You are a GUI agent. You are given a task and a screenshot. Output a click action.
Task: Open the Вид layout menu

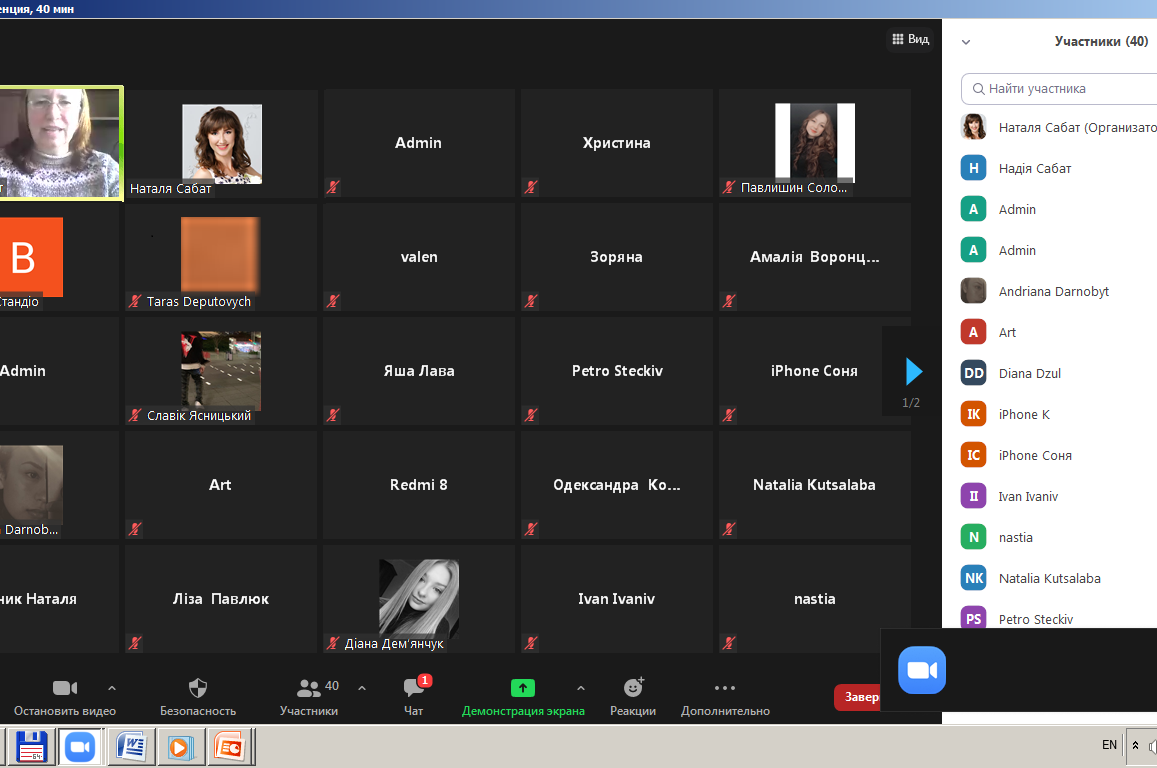pyautogui.click(x=910, y=39)
